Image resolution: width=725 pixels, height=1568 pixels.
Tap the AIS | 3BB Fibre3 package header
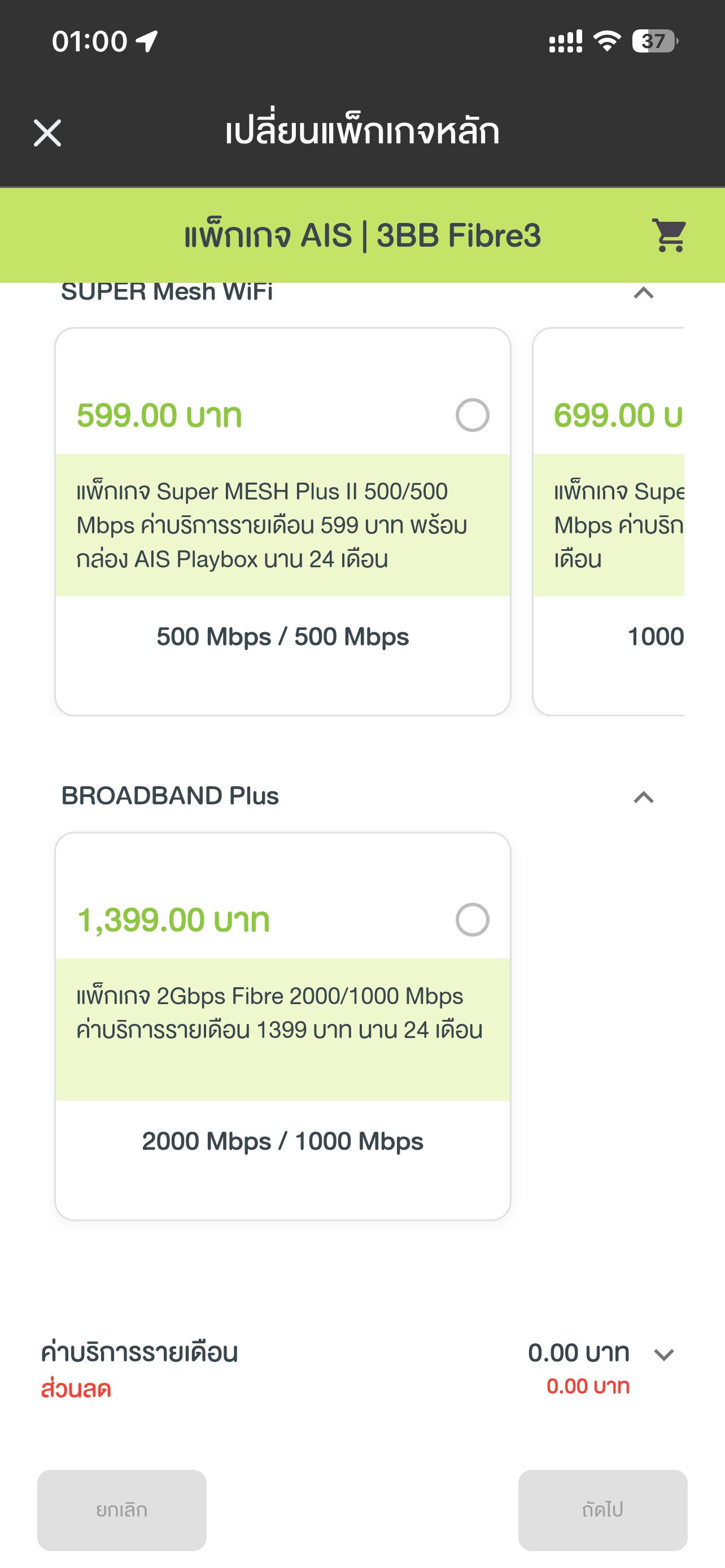362,235
